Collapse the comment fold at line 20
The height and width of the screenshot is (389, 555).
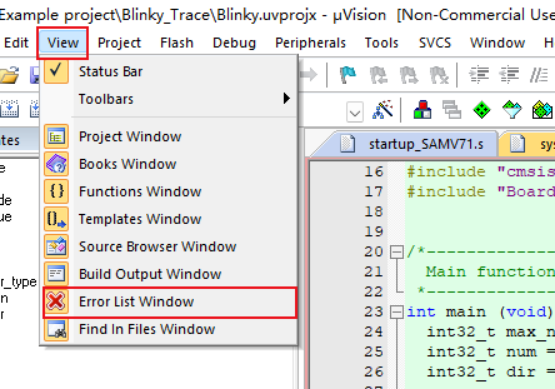396,252
